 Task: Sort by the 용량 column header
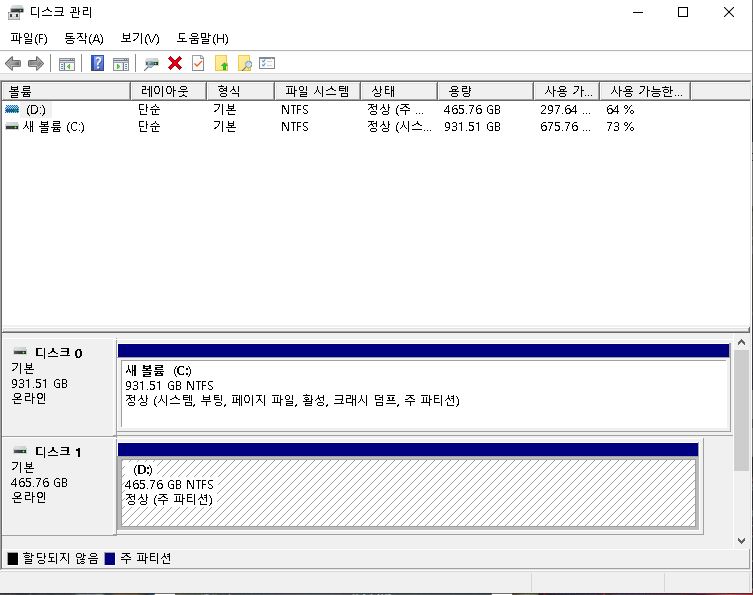click(x=485, y=91)
